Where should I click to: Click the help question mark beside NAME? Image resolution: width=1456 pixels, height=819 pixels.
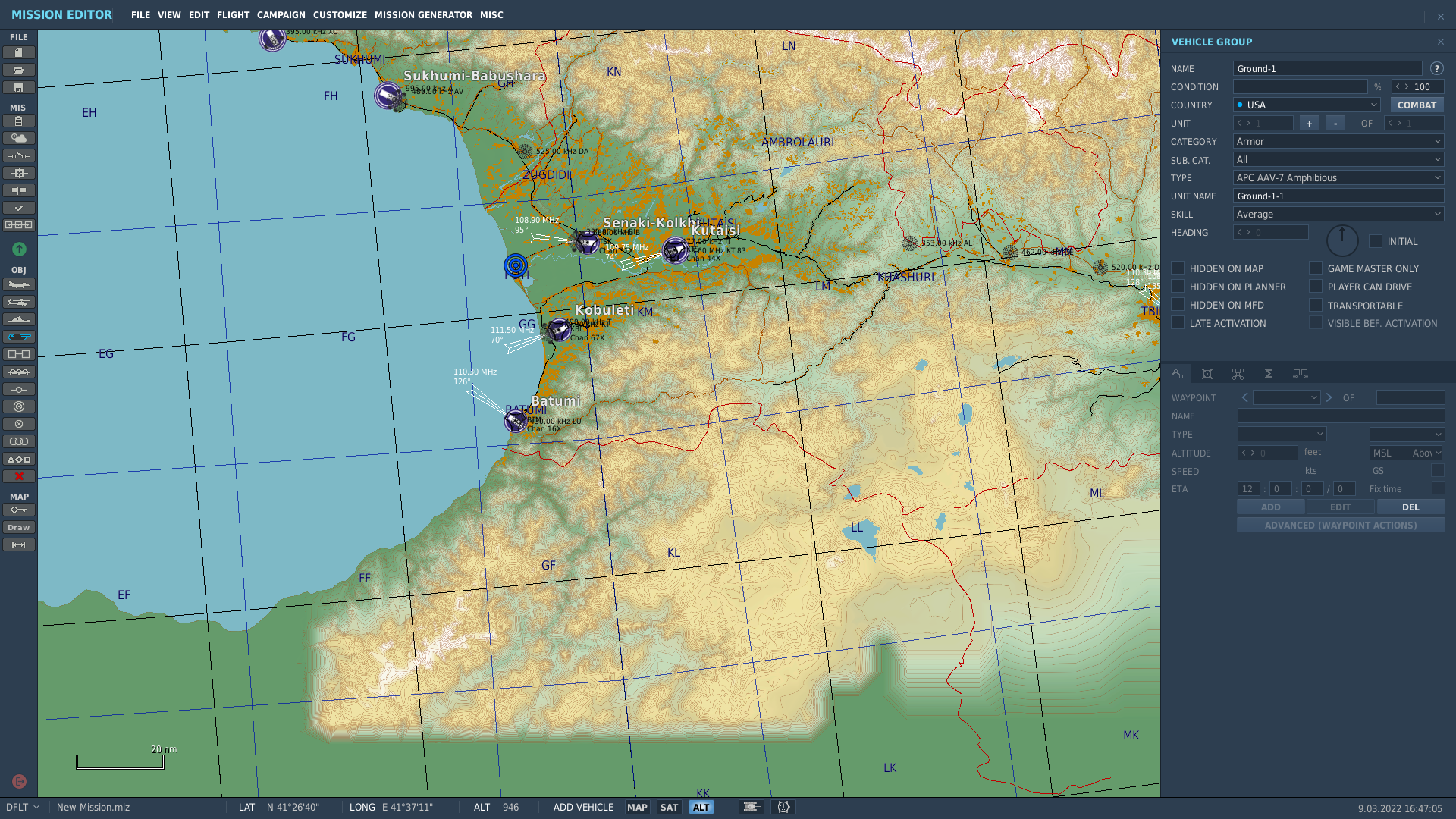pyautogui.click(x=1436, y=68)
